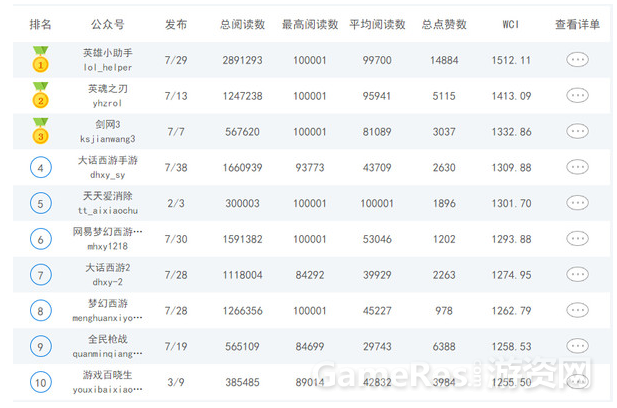Click the gold rank 1 medal
This screenshot has height=408, width=617.
(x=41, y=60)
